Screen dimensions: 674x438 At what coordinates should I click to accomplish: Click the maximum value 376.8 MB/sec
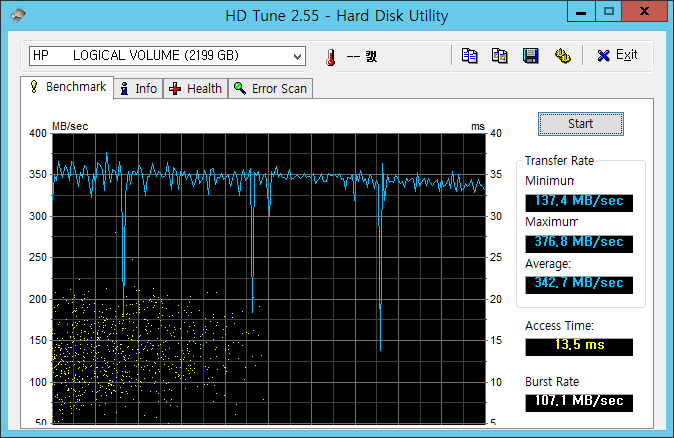579,244
